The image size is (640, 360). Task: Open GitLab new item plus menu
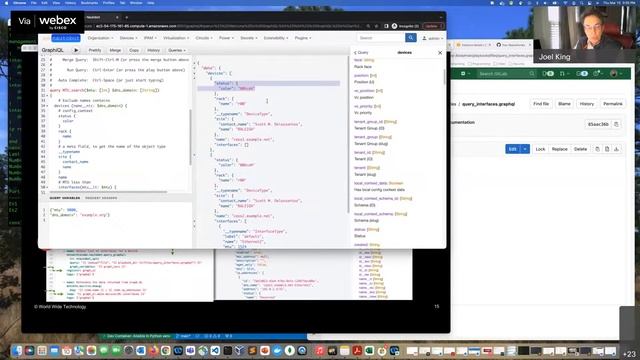[x=464, y=74]
